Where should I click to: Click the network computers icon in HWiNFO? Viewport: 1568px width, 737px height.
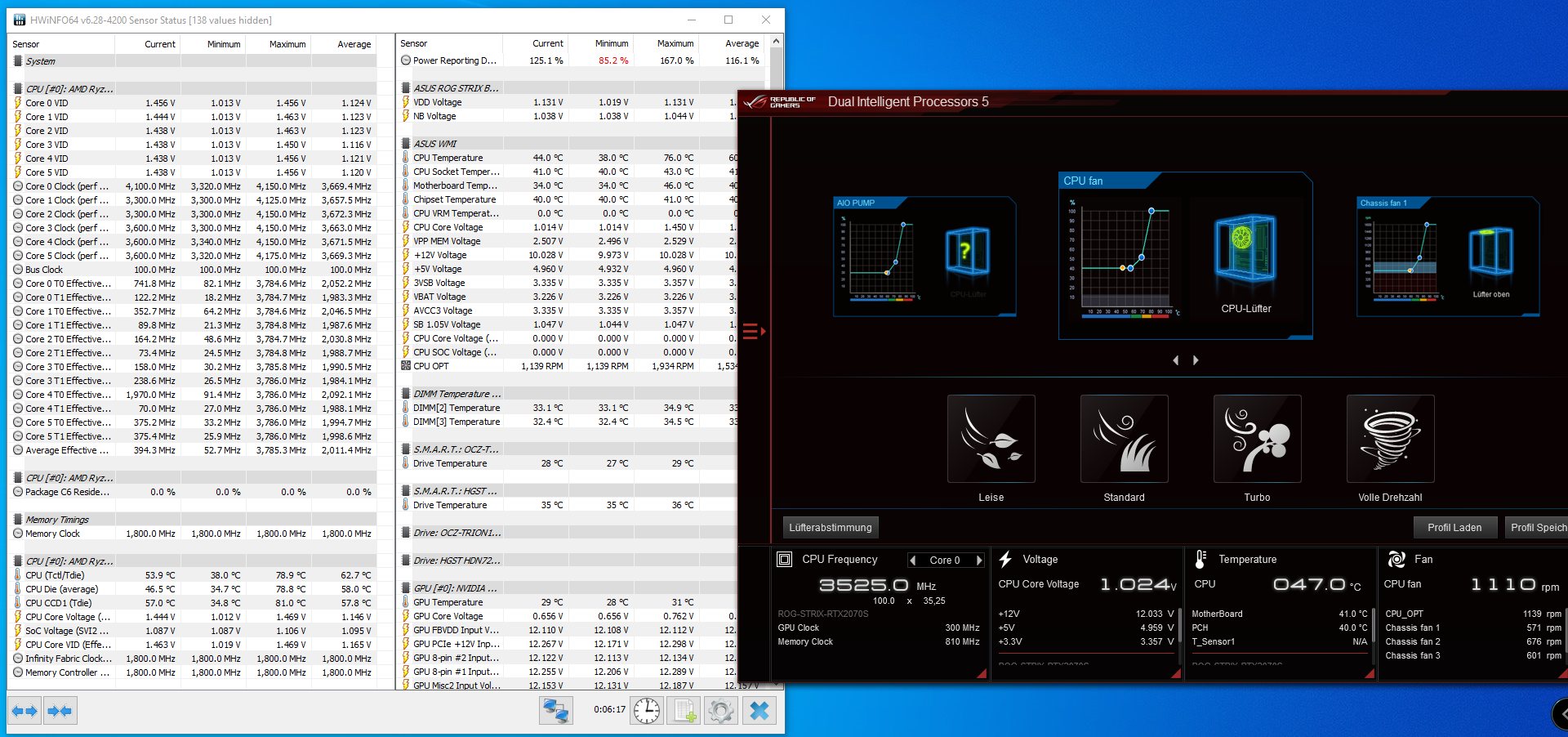pos(555,711)
